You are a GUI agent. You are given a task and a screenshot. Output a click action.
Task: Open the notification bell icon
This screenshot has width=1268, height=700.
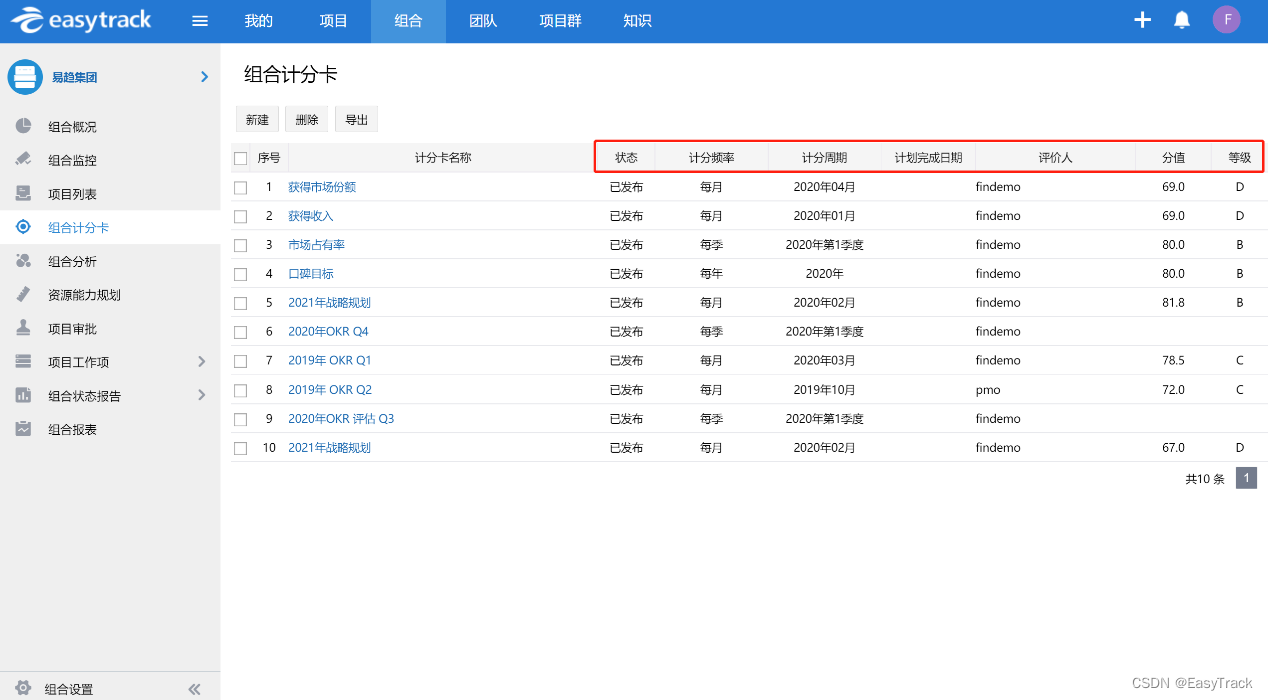click(x=1181, y=19)
